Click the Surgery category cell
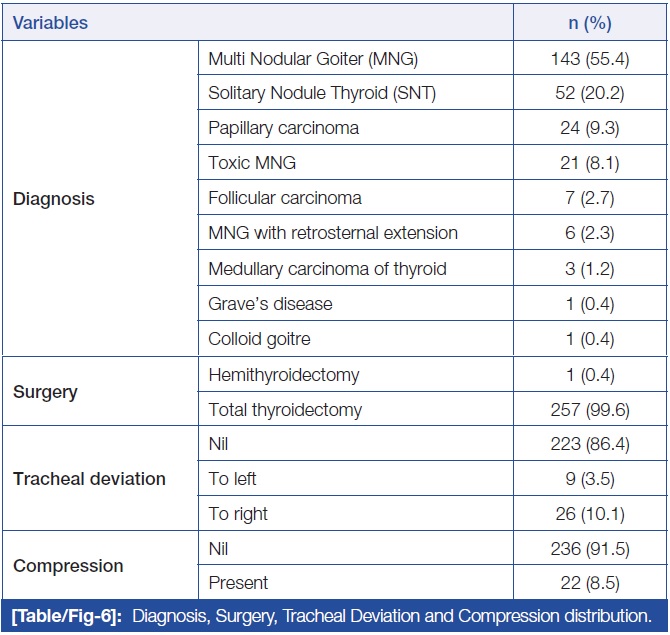Image resolution: width=670 pixels, height=635 pixels. [46, 392]
